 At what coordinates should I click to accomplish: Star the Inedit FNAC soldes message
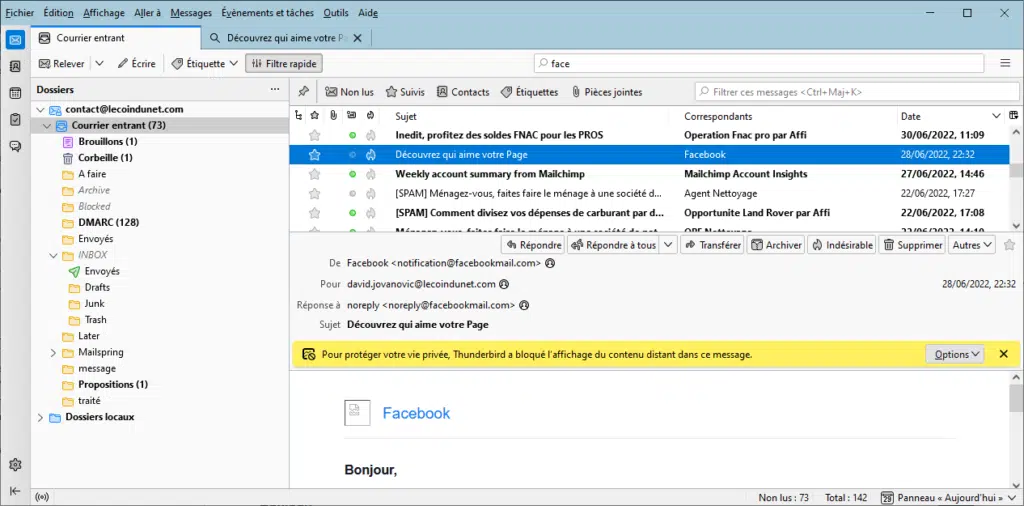pos(315,135)
